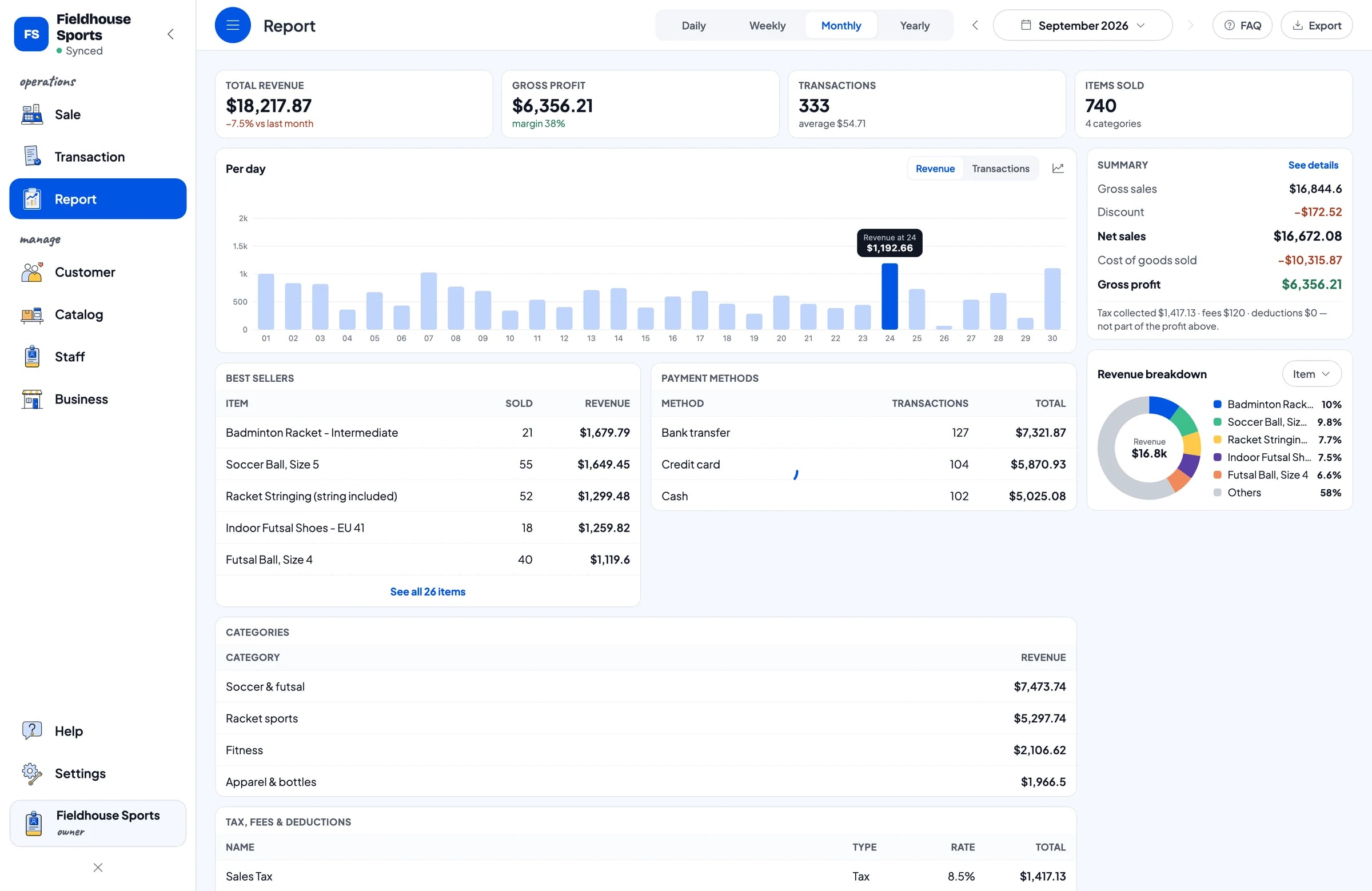Open the Fieldhouse Sports owner account card
The height and width of the screenshot is (891, 1372).
click(98, 823)
